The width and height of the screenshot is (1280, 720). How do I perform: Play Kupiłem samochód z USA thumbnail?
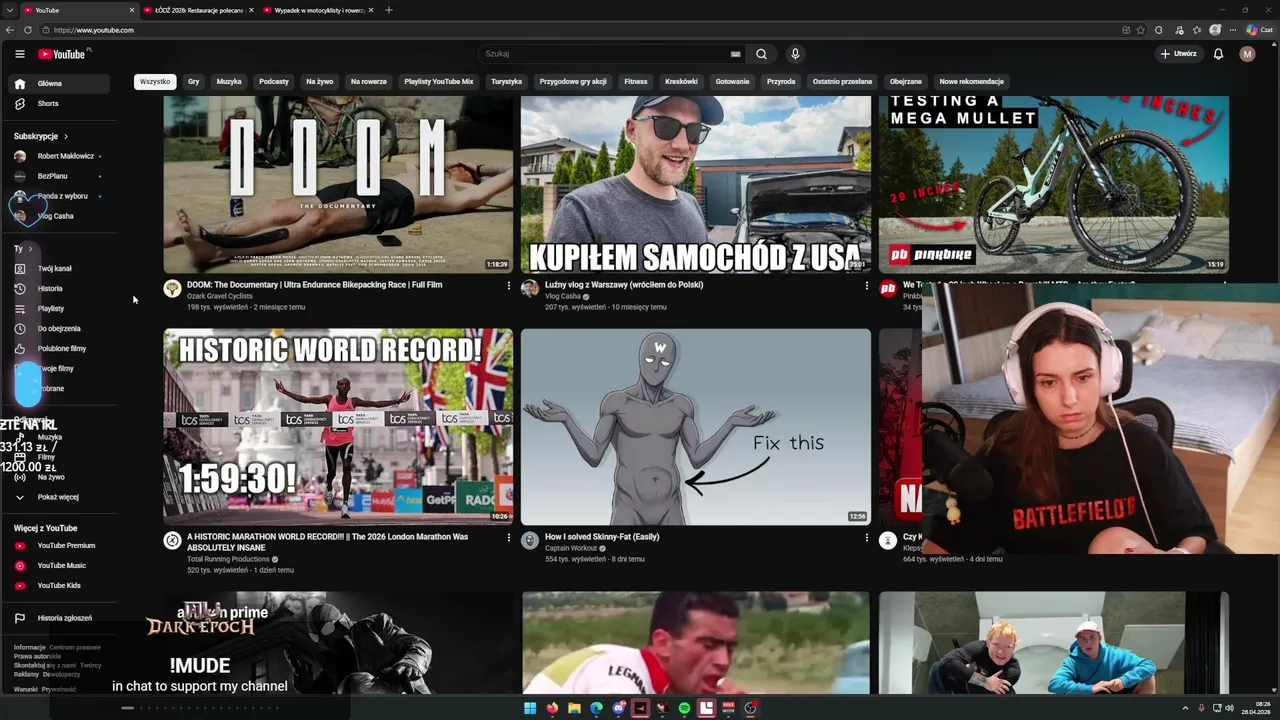pos(696,185)
